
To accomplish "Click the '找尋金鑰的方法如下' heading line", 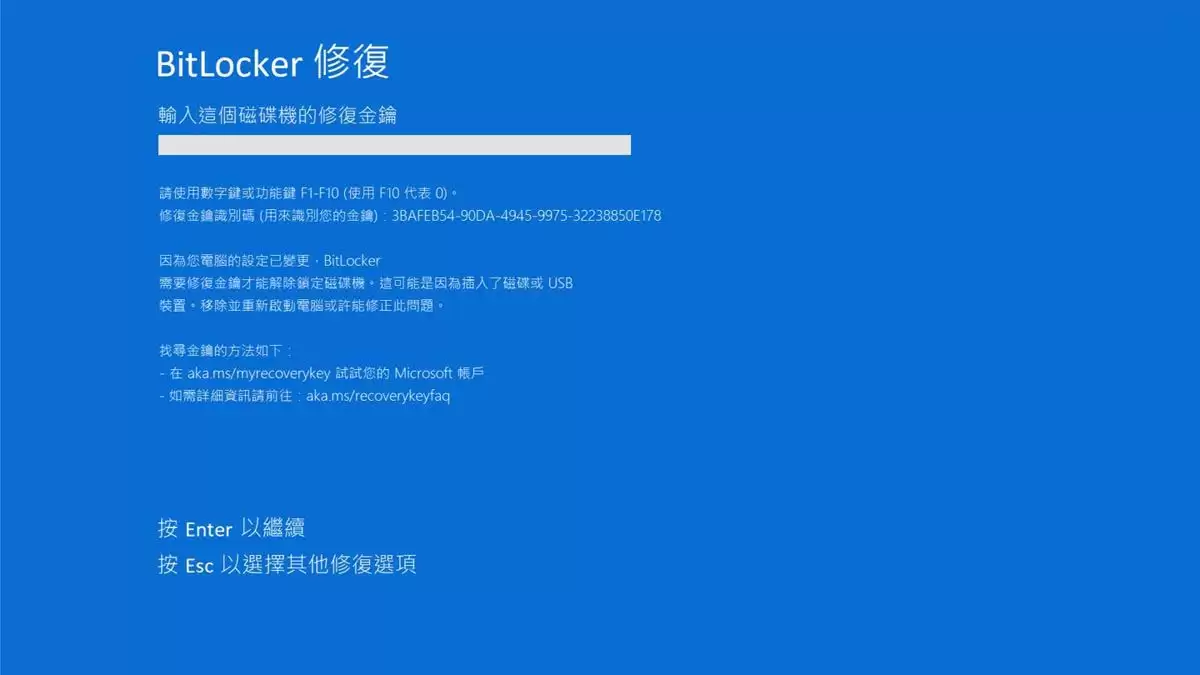I will click(225, 351).
